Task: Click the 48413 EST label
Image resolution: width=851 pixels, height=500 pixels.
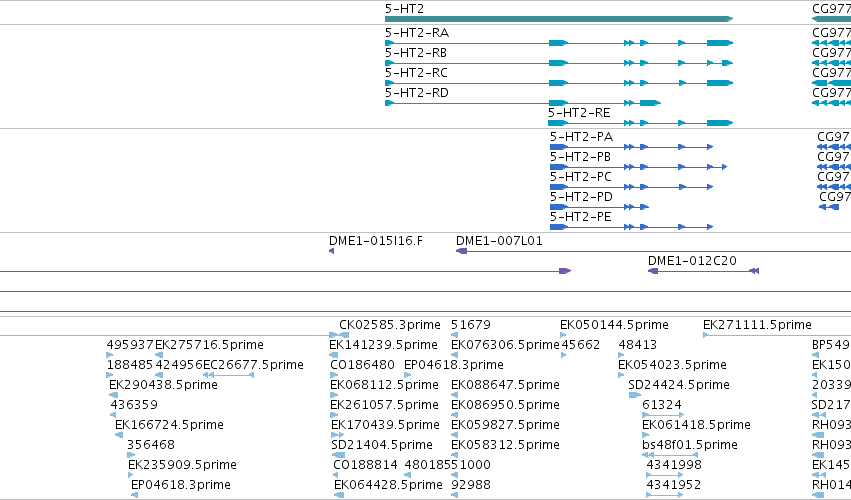Action: click(638, 345)
